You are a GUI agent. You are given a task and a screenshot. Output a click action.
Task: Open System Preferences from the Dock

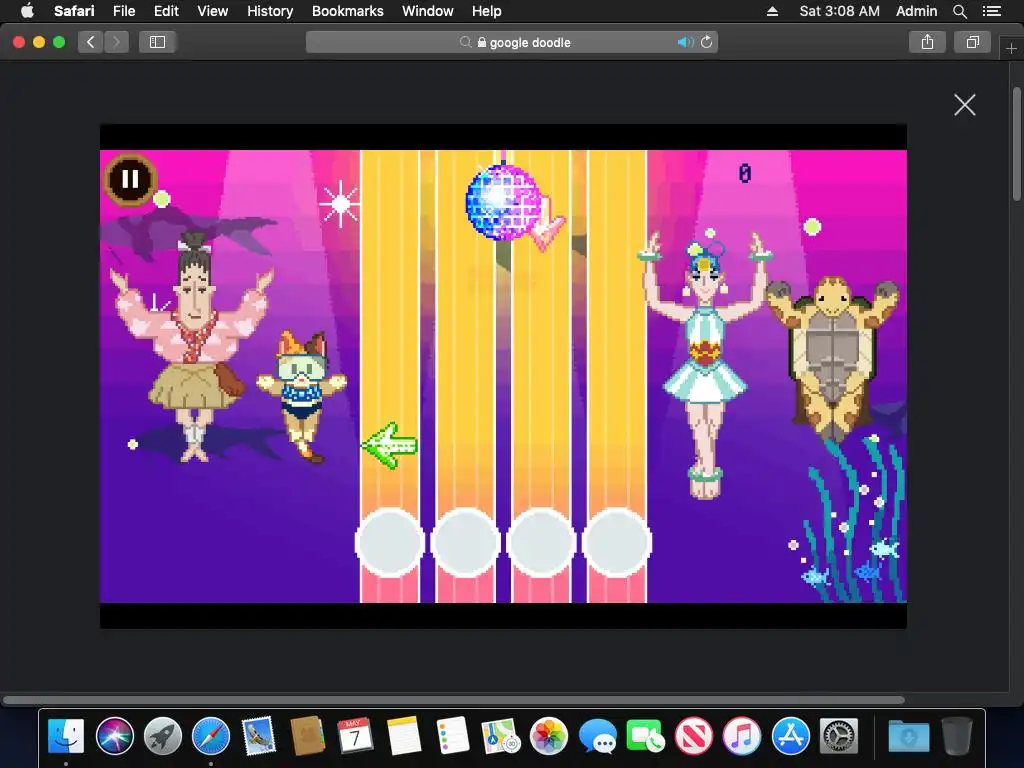[x=839, y=736]
